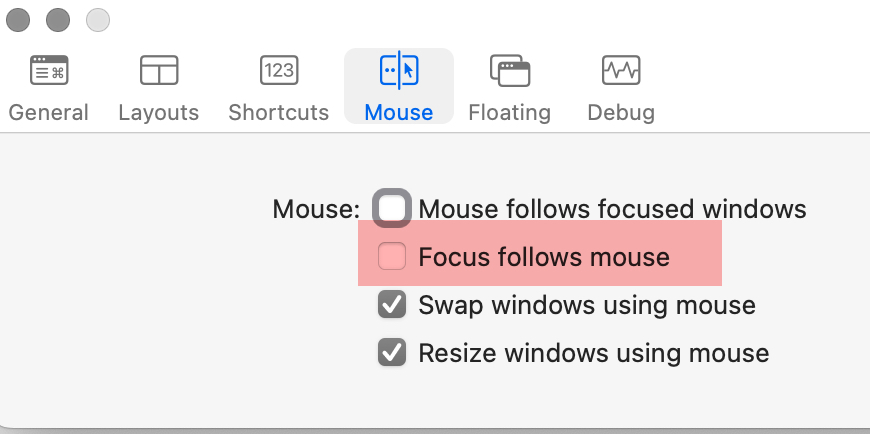Go to the Debug tab label
This screenshot has width=870, height=434.
(x=621, y=113)
